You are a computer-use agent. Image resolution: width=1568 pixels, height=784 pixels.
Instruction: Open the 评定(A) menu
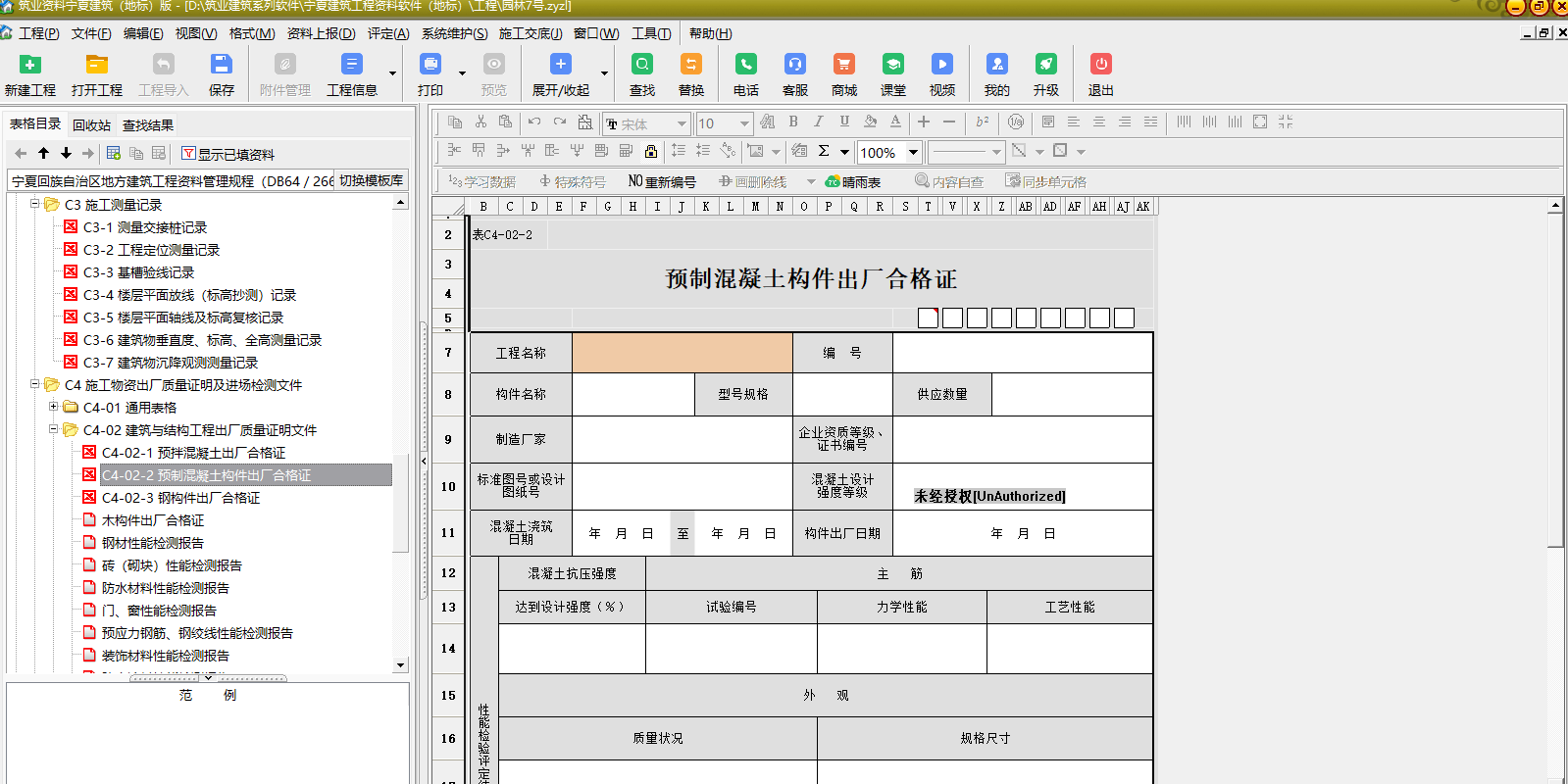[388, 33]
